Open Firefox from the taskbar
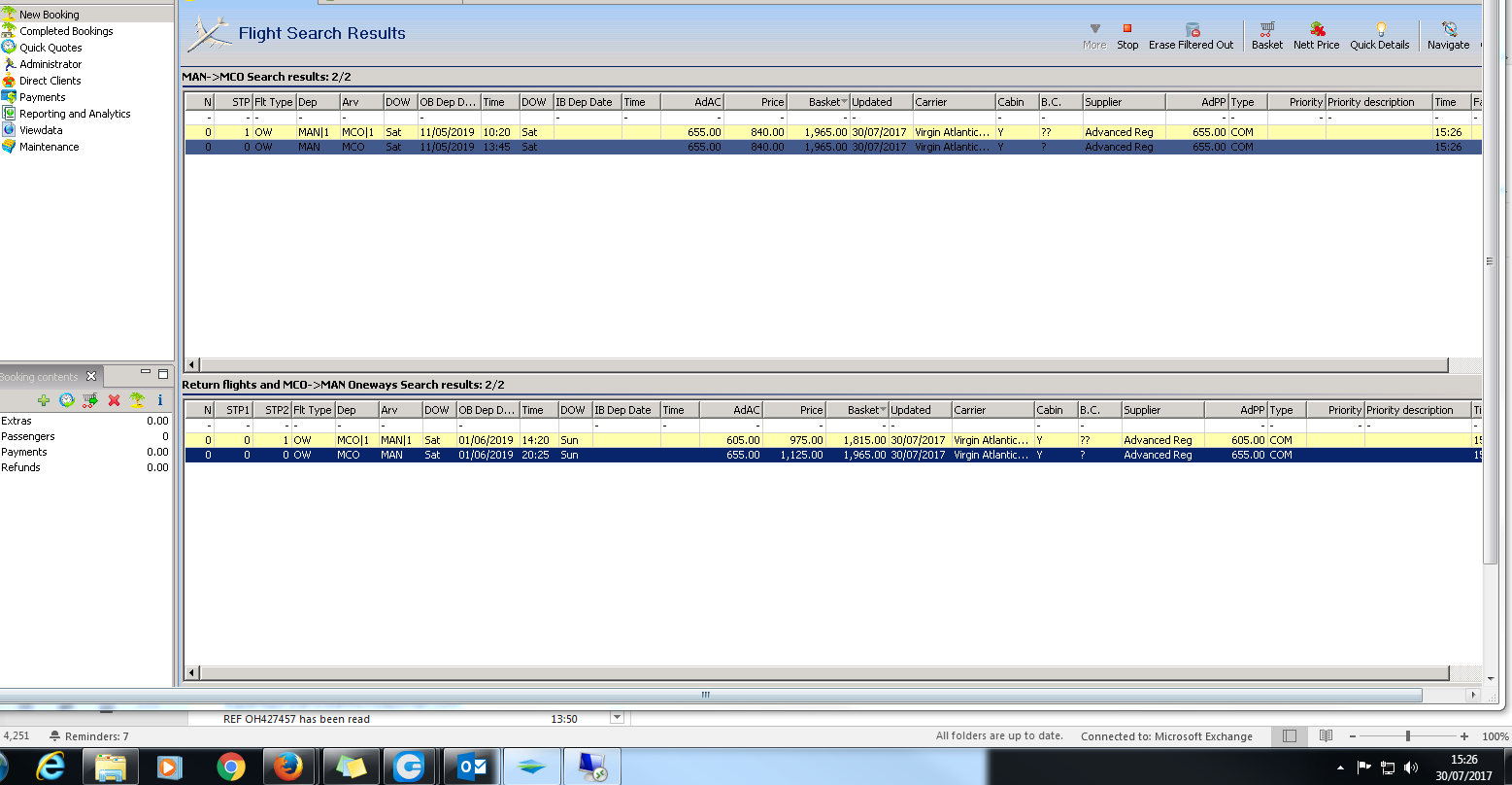This screenshot has height=785, width=1512. point(288,768)
